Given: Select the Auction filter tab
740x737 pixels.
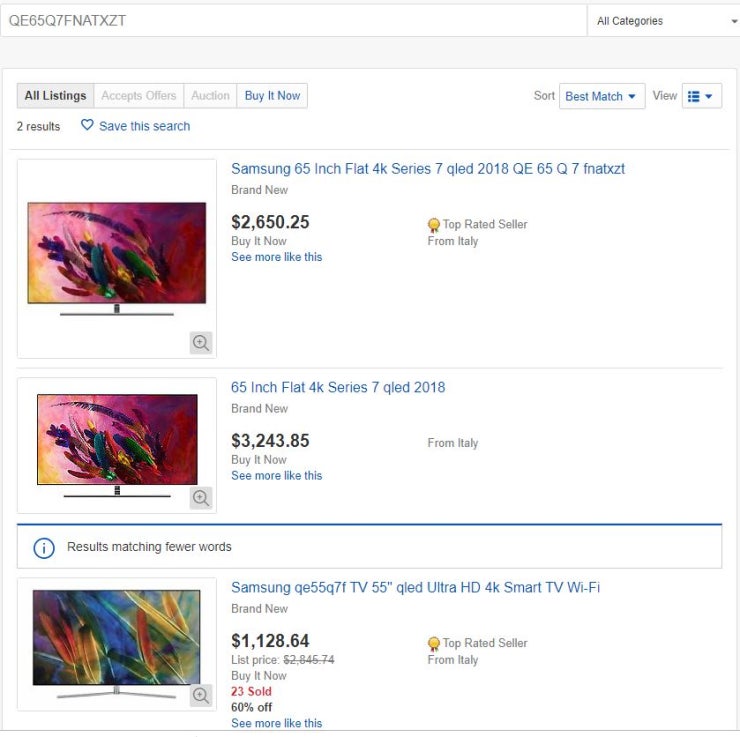Looking at the screenshot, I should [210, 96].
